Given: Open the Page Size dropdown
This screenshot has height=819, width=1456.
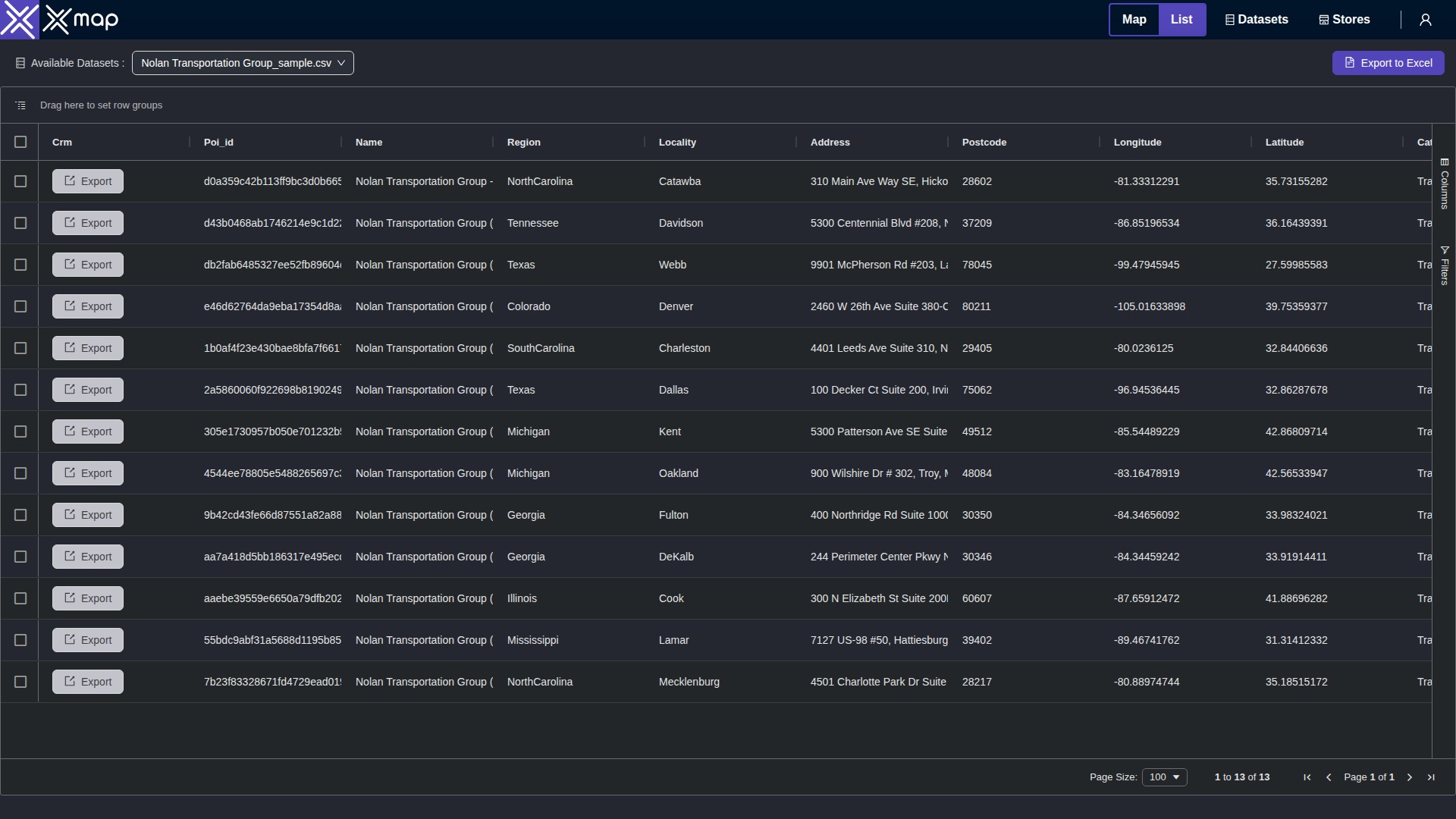Looking at the screenshot, I should (1164, 777).
